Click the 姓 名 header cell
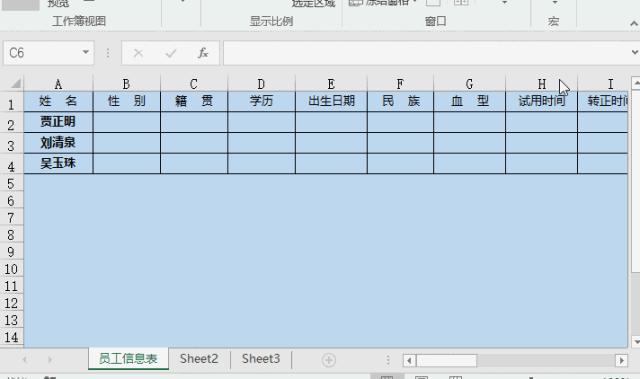The height and width of the screenshot is (379, 640). [58, 101]
